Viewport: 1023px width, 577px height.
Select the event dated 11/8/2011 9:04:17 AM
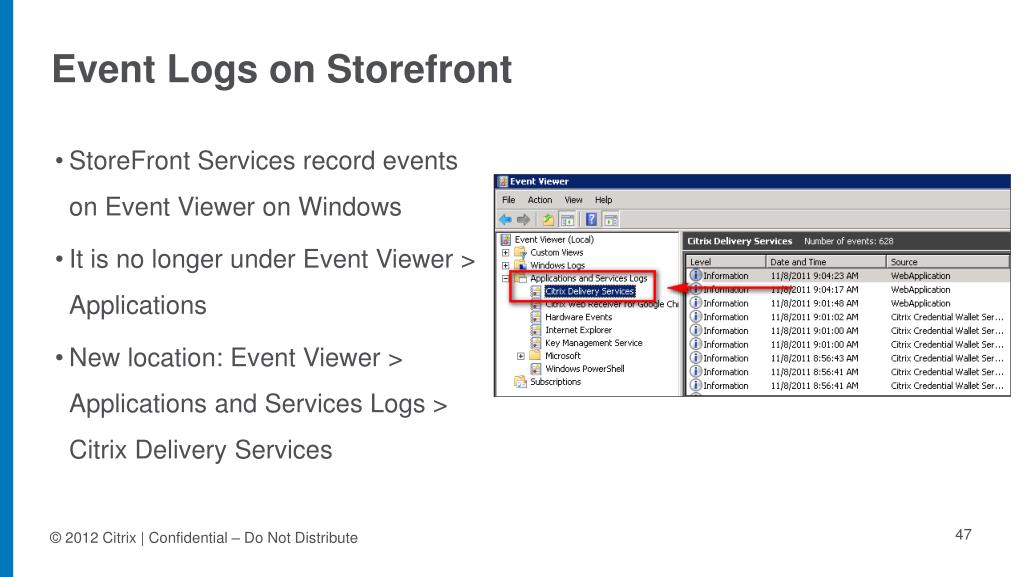click(847, 289)
